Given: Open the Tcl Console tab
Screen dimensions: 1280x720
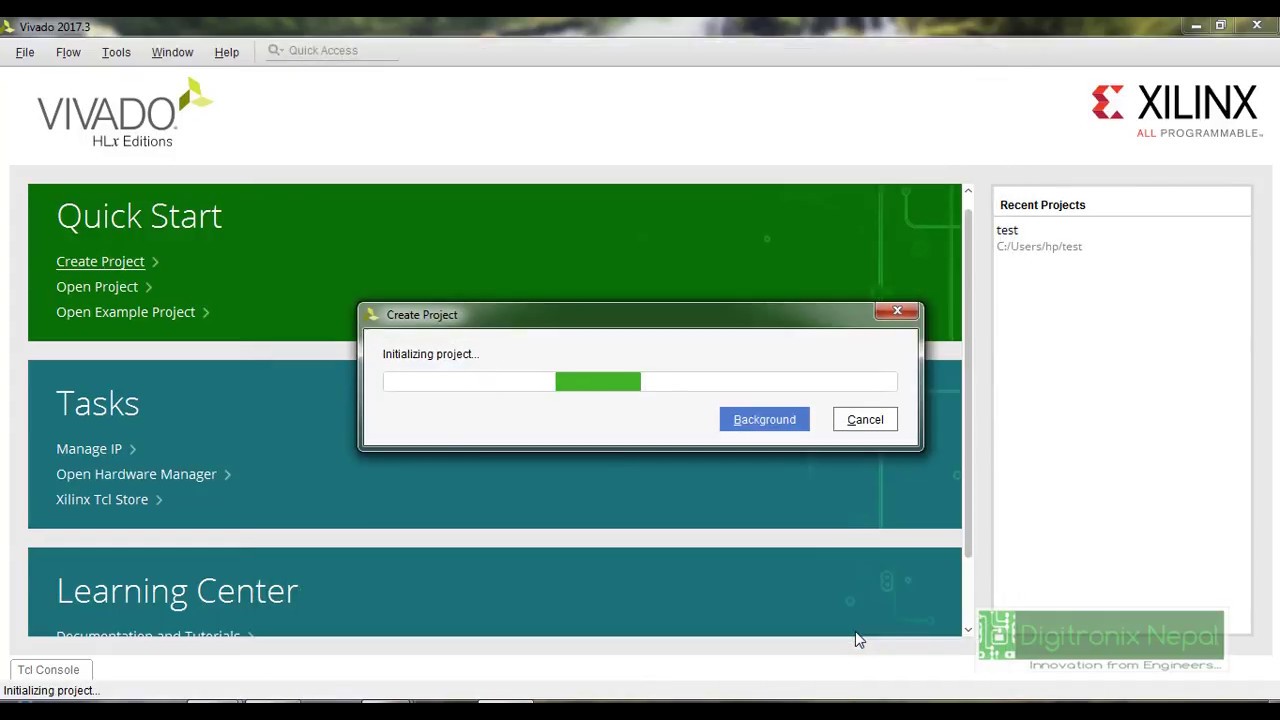Looking at the screenshot, I should click(x=48, y=670).
